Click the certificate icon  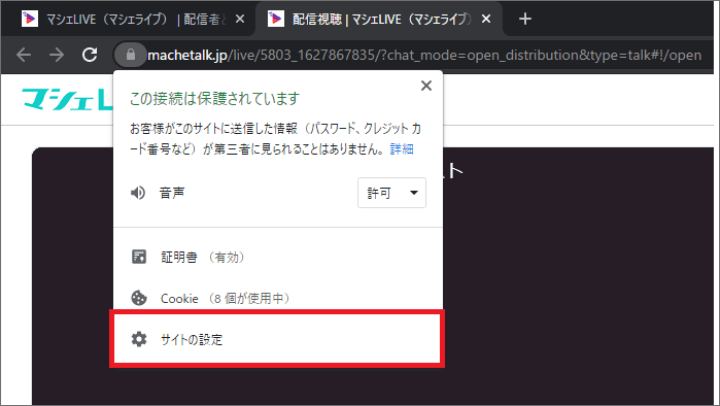click(x=139, y=257)
